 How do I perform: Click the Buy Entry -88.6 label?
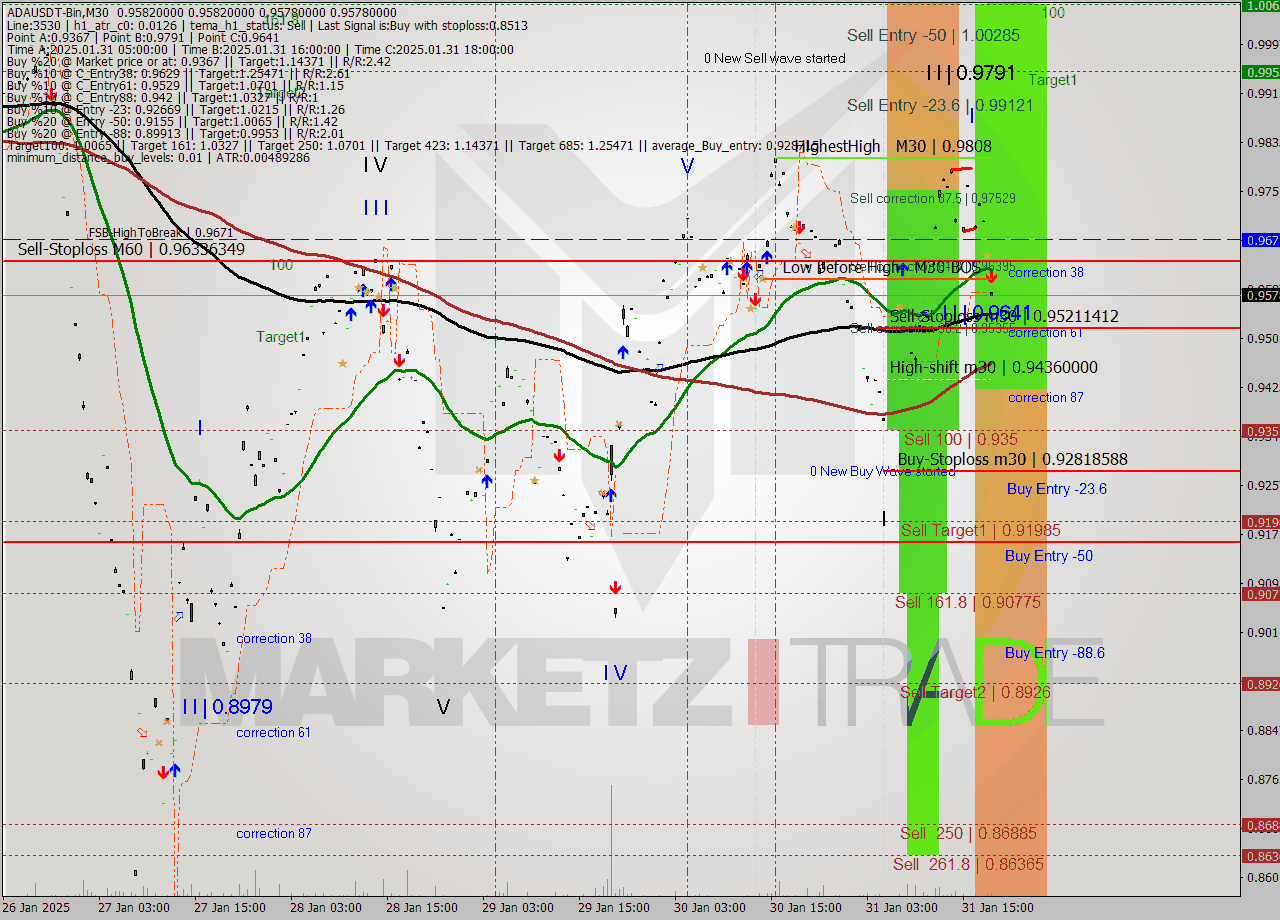(x=1054, y=653)
